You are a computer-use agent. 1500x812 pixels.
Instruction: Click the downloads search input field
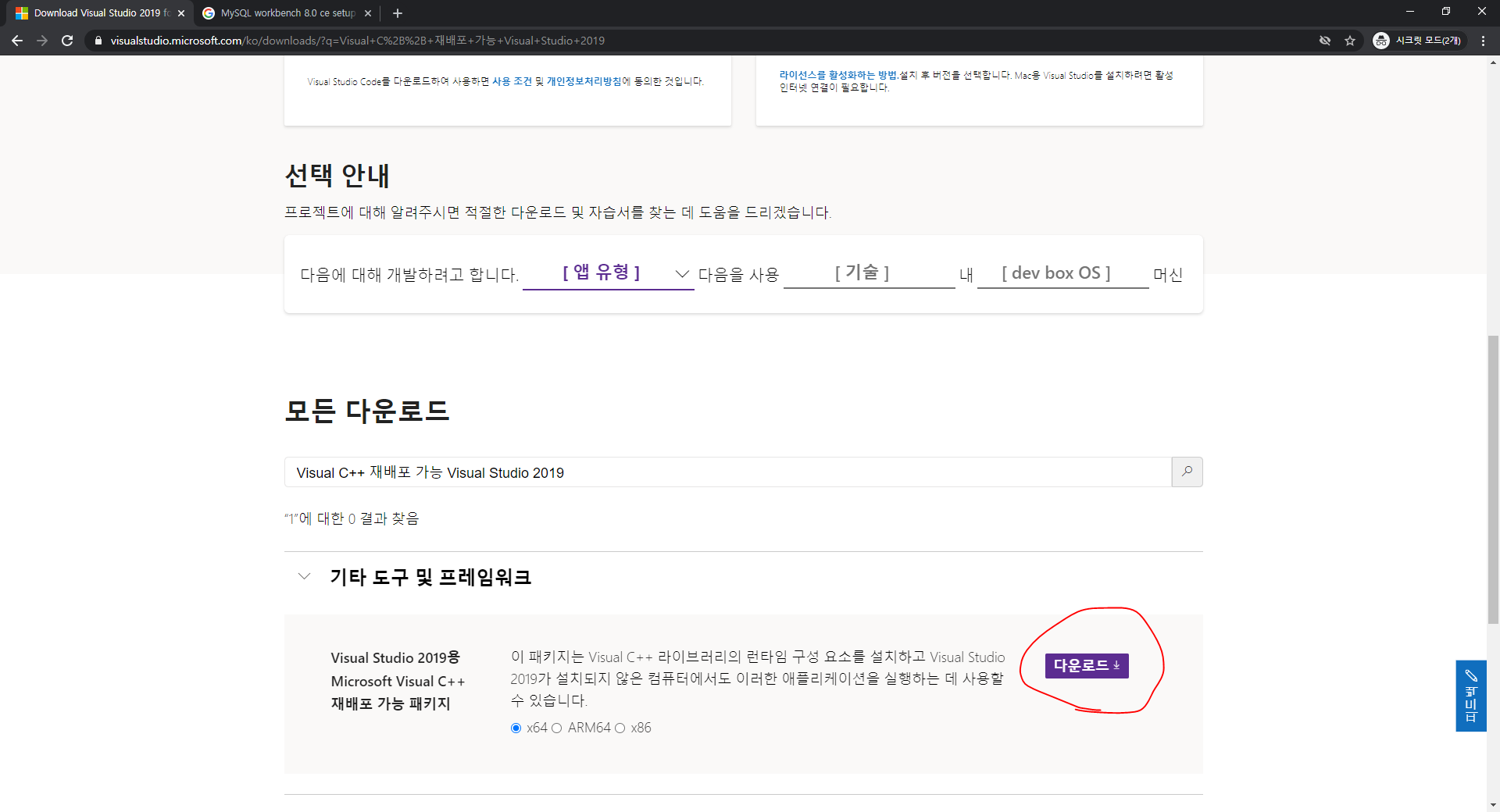pos(727,472)
